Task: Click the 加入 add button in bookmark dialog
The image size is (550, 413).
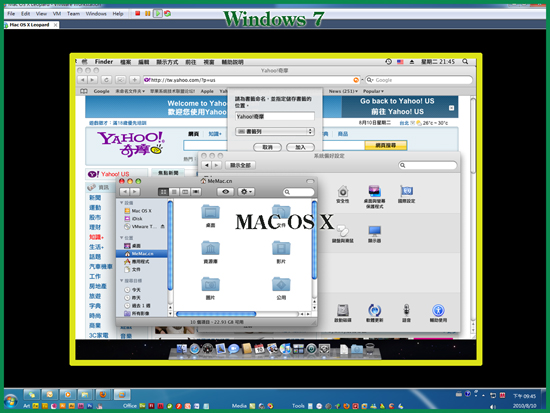Action: coord(300,147)
